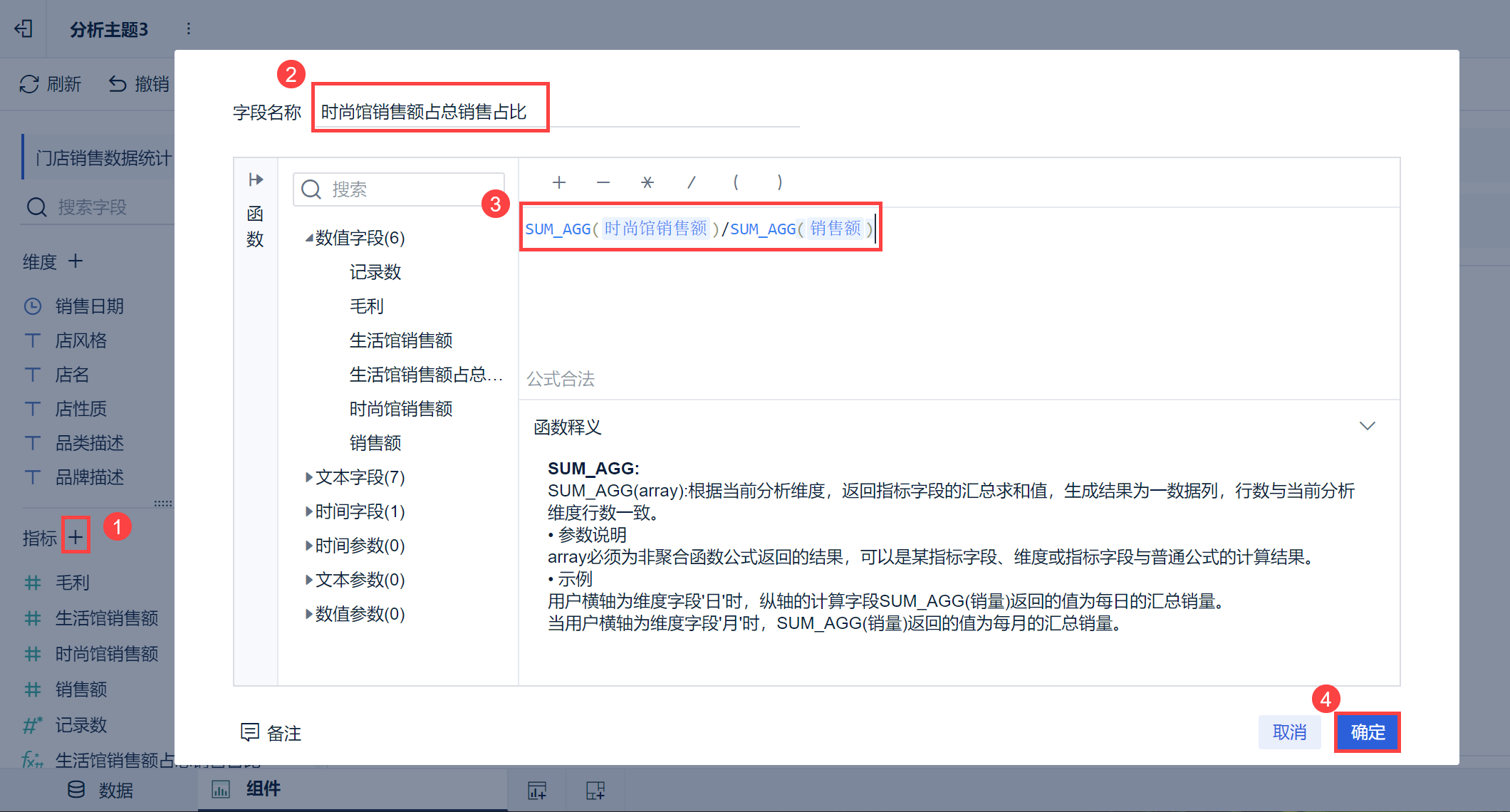1510x812 pixels.
Task: Insert the multiplication operator symbol
Action: pos(647,182)
